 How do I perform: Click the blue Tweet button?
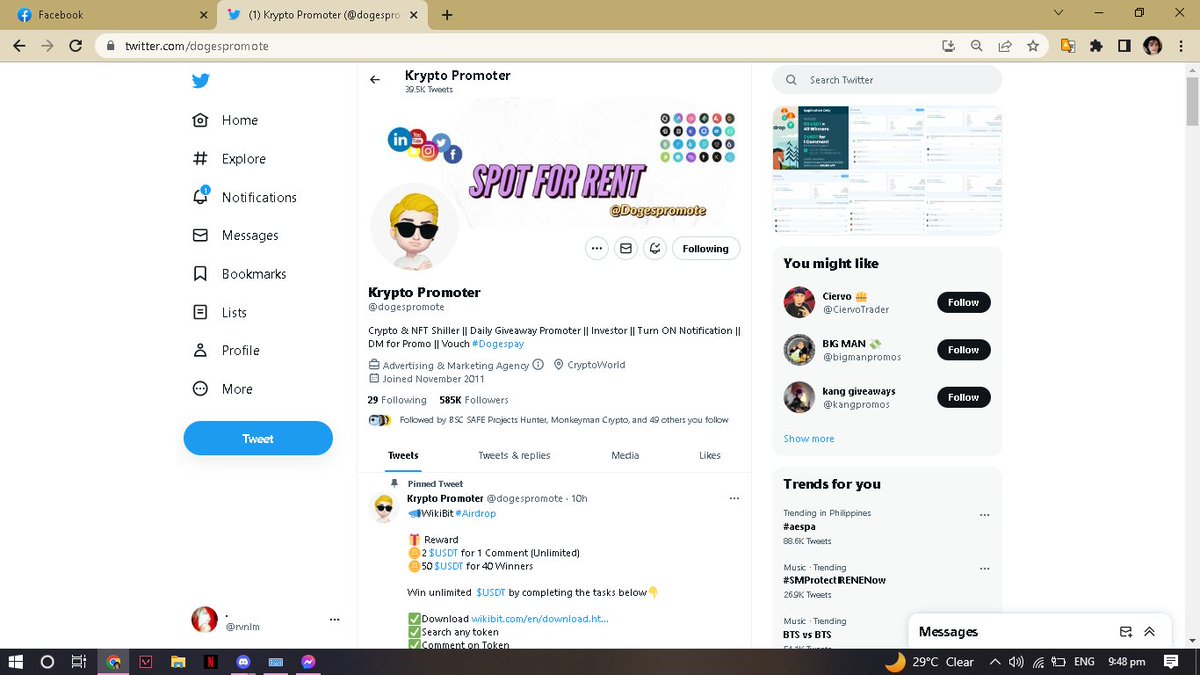(258, 438)
